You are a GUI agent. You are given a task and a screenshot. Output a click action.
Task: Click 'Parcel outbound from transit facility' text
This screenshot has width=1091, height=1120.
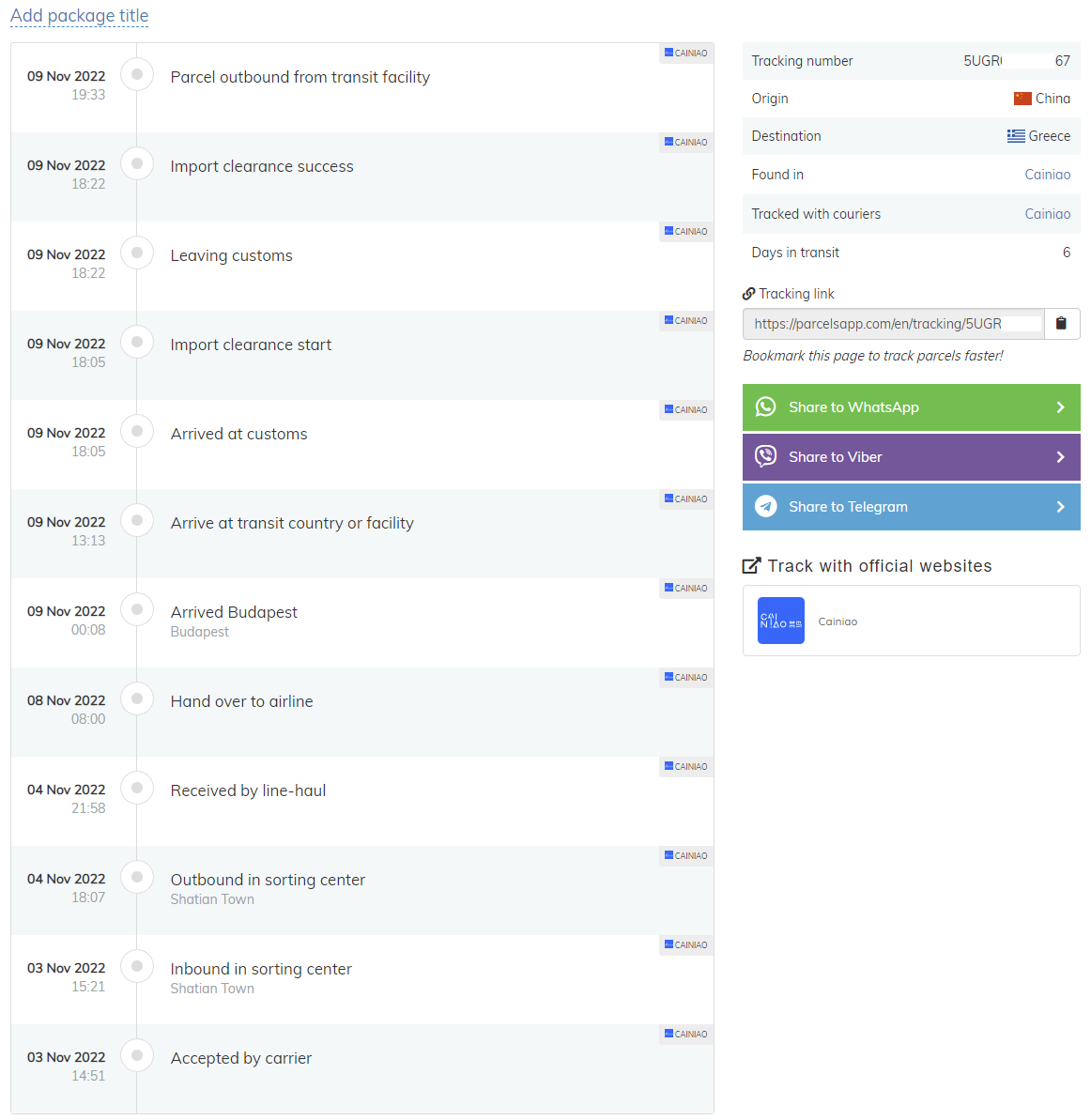[300, 77]
